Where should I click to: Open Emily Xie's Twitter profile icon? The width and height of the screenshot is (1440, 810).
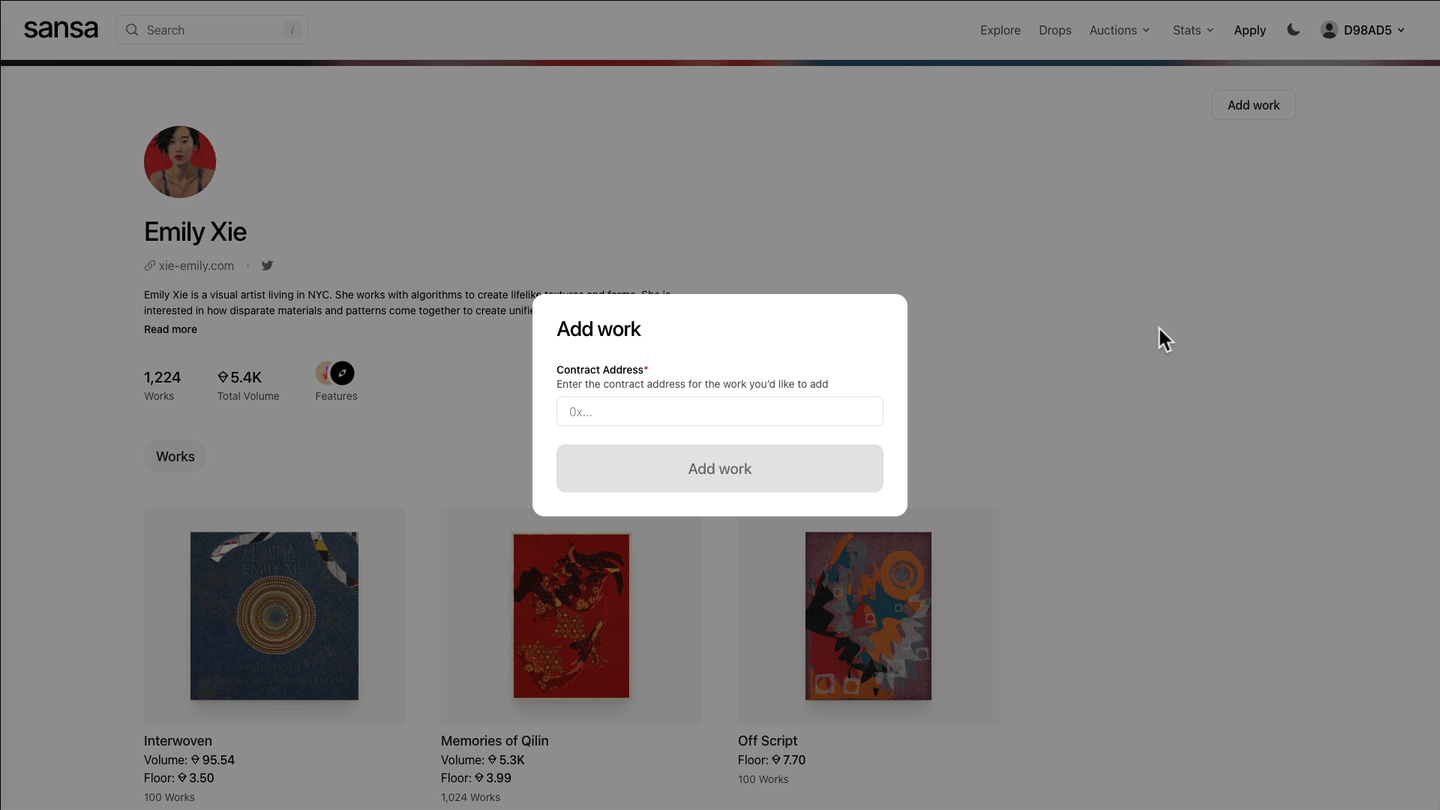coord(267,266)
